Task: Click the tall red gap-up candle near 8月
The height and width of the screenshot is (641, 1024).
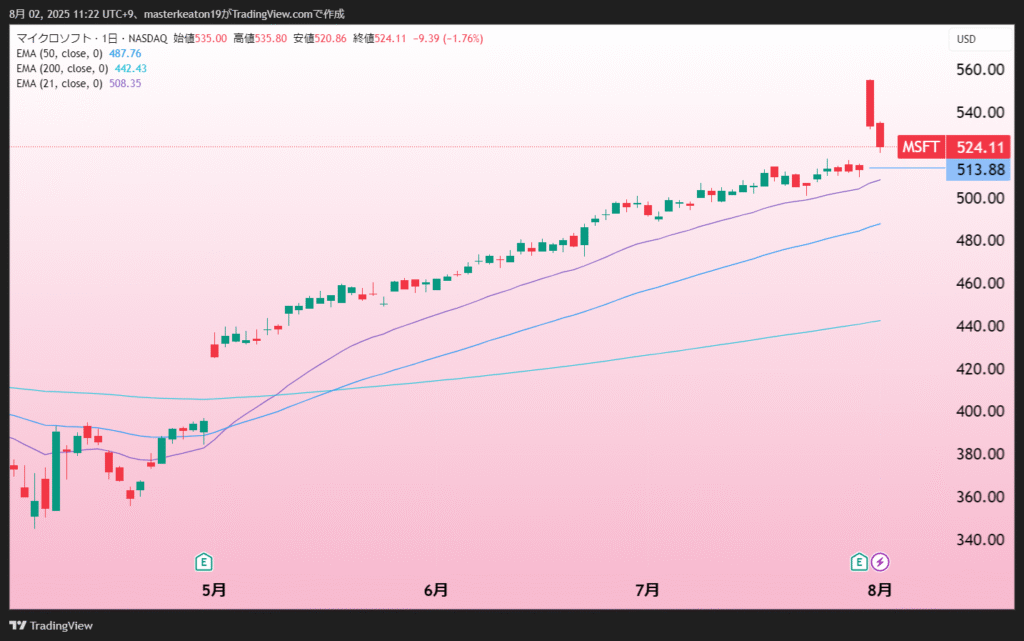Action: coord(870,103)
